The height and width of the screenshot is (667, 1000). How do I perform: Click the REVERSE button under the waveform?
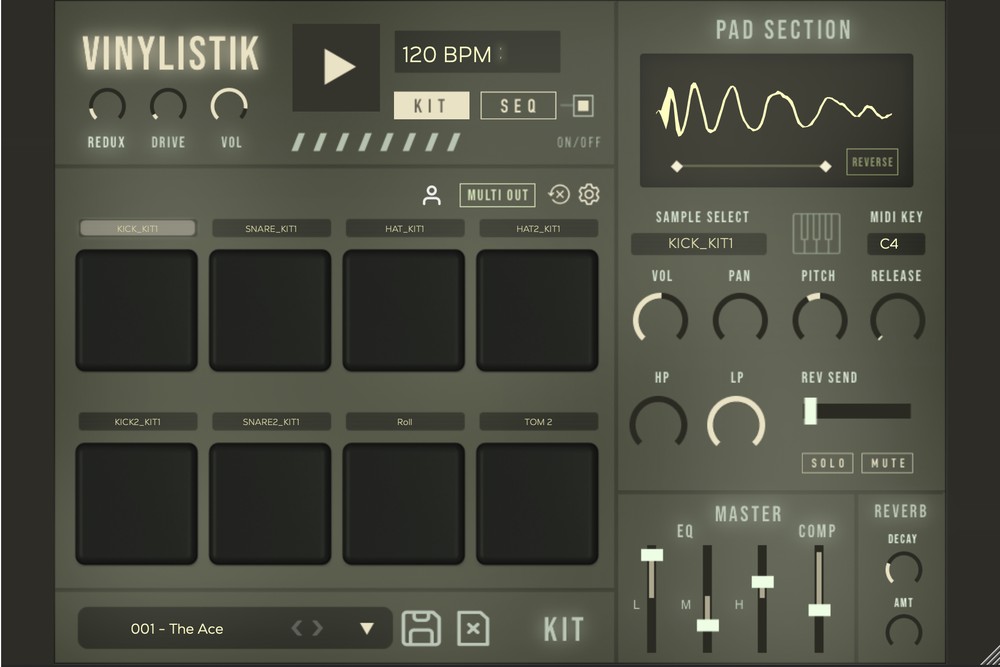[x=872, y=162]
